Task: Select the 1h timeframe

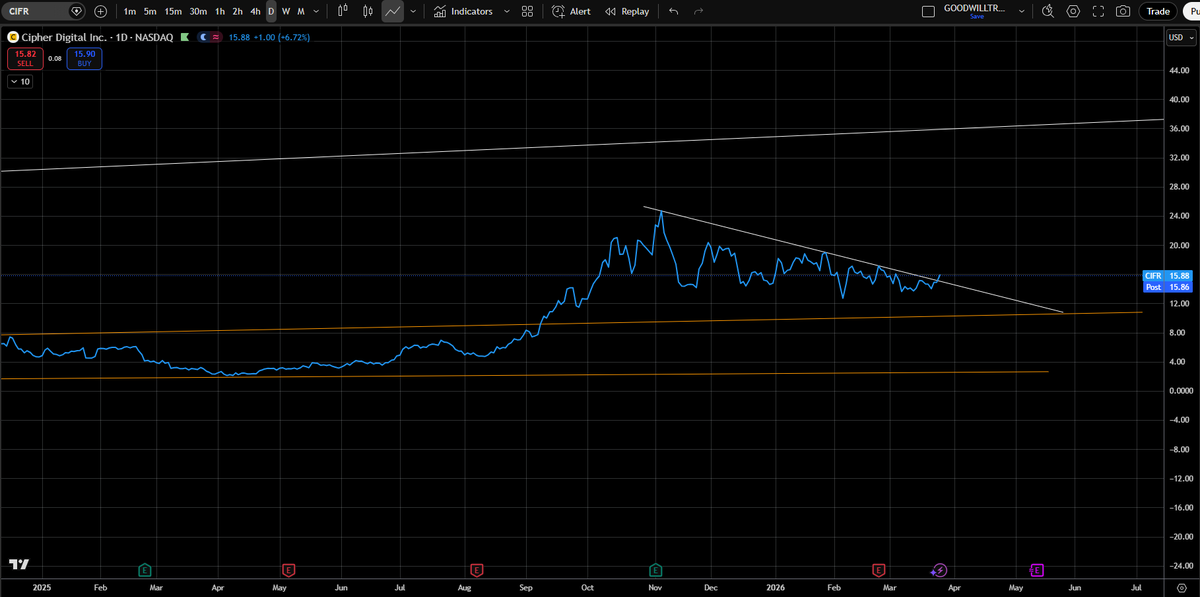Action: (x=220, y=11)
